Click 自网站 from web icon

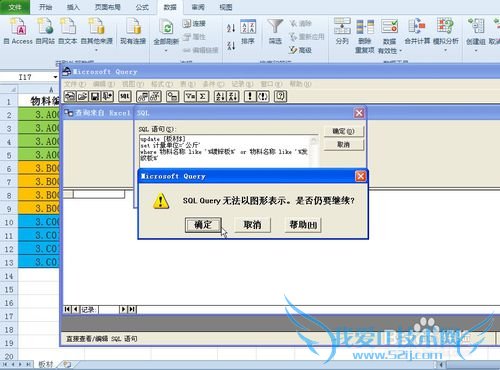(45, 32)
